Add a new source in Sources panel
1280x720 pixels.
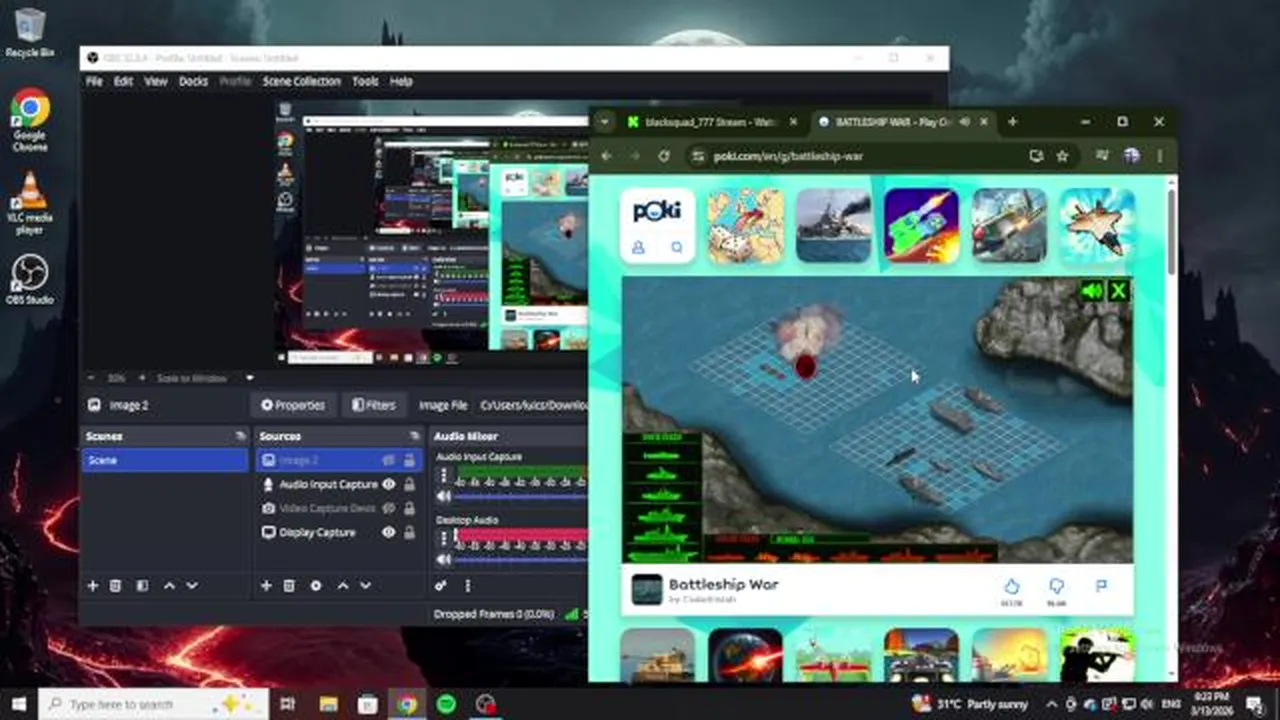click(x=266, y=586)
